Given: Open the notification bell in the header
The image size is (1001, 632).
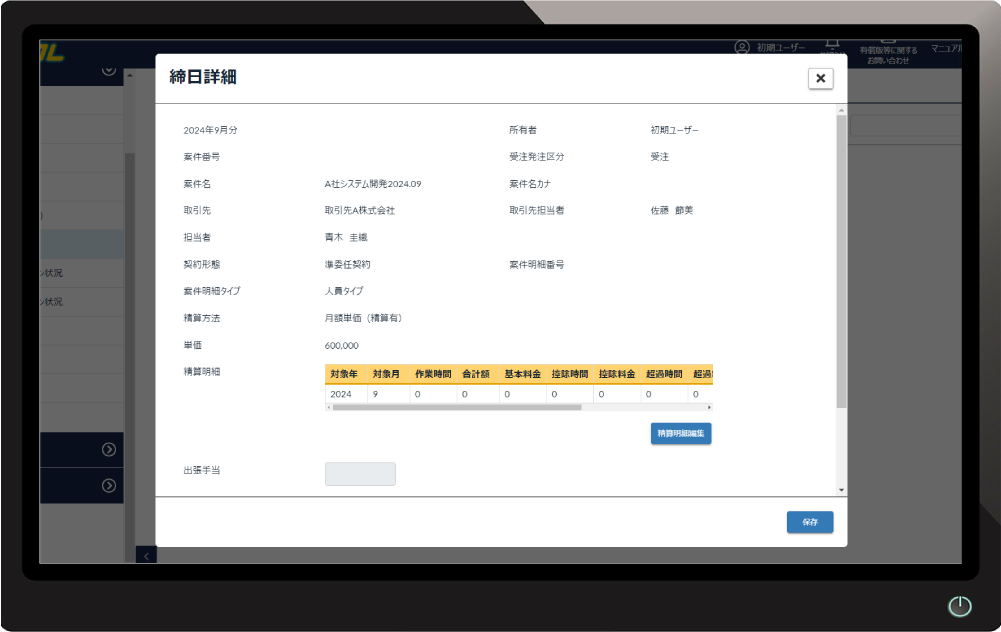Looking at the screenshot, I should [831, 46].
